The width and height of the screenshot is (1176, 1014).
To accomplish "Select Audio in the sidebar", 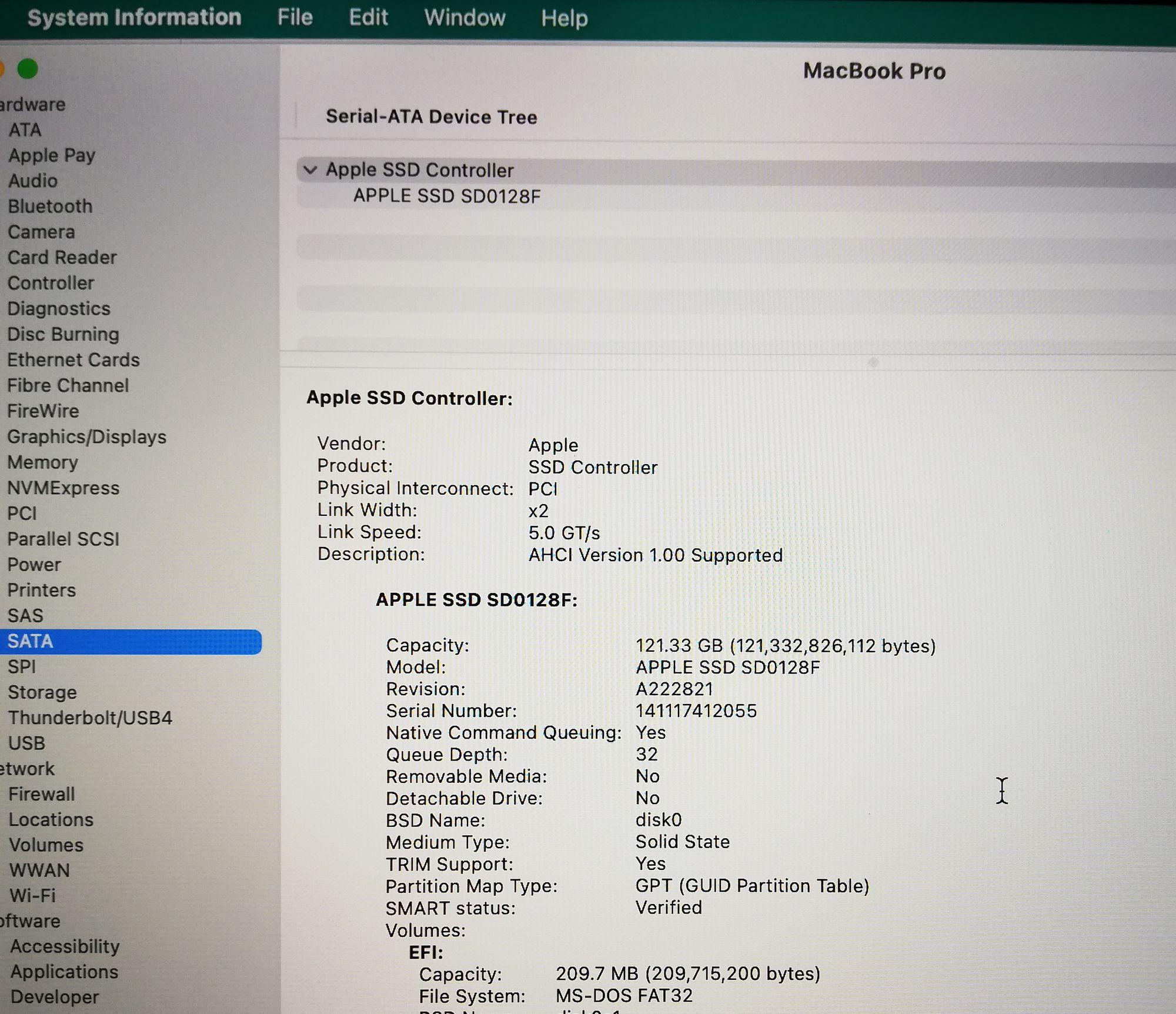I will coord(33,181).
